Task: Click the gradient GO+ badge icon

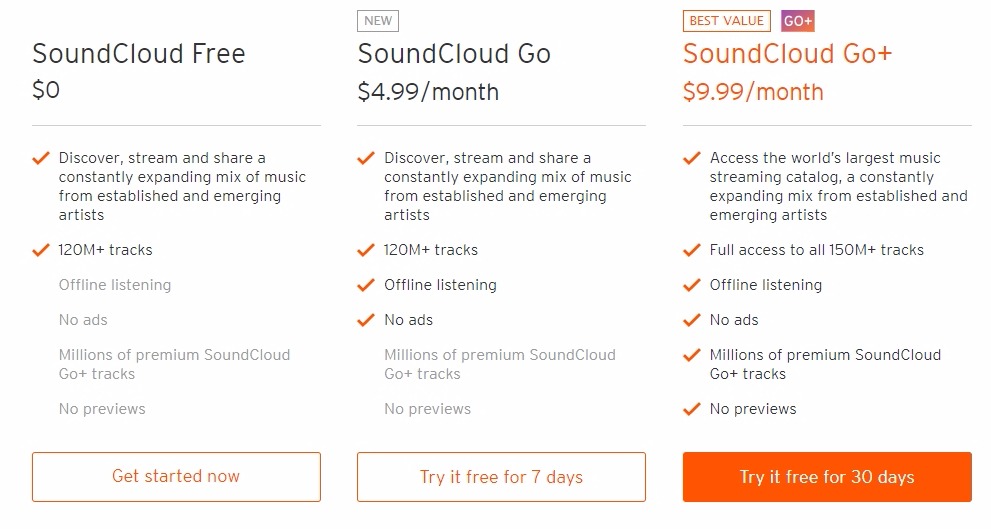Action: [798, 21]
